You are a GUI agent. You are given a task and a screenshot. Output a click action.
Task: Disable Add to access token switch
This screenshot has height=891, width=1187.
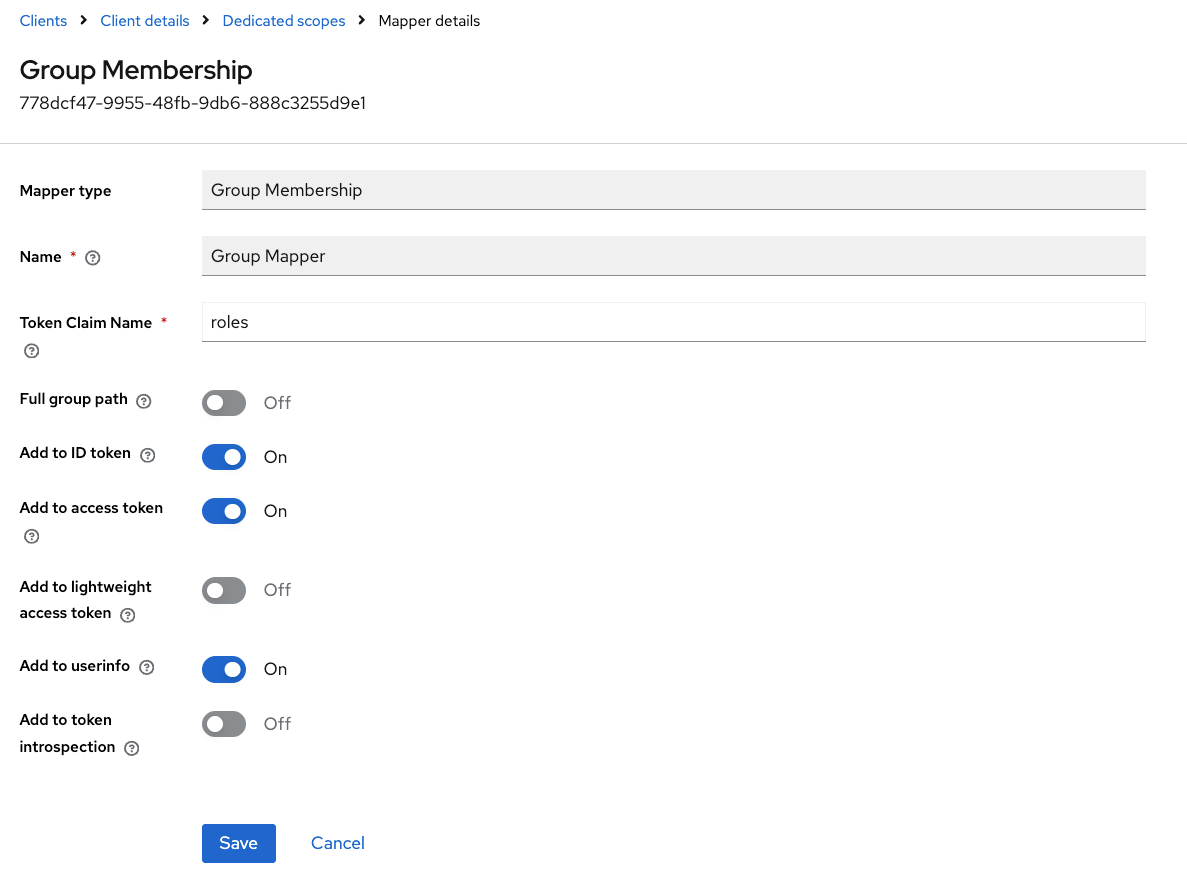point(224,511)
